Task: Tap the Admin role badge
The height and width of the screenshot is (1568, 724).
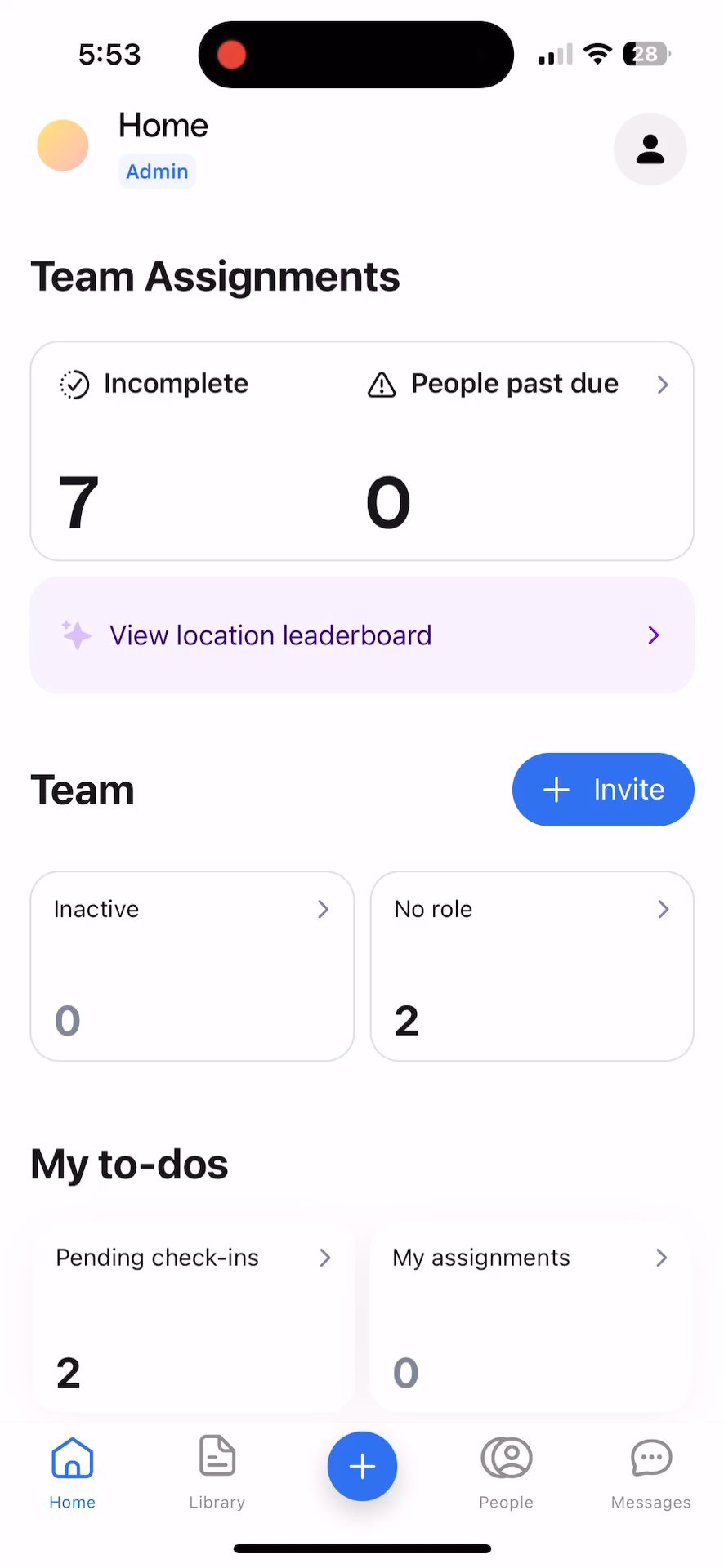Action: point(157,171)
